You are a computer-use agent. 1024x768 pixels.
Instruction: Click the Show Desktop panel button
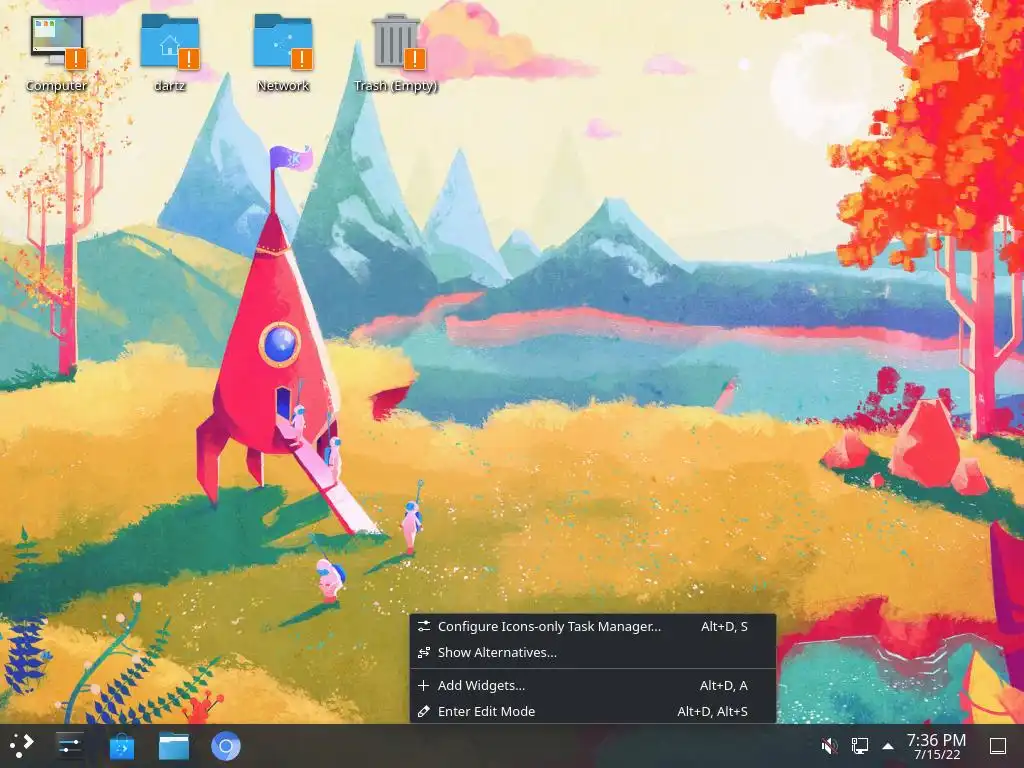(997, 746)
